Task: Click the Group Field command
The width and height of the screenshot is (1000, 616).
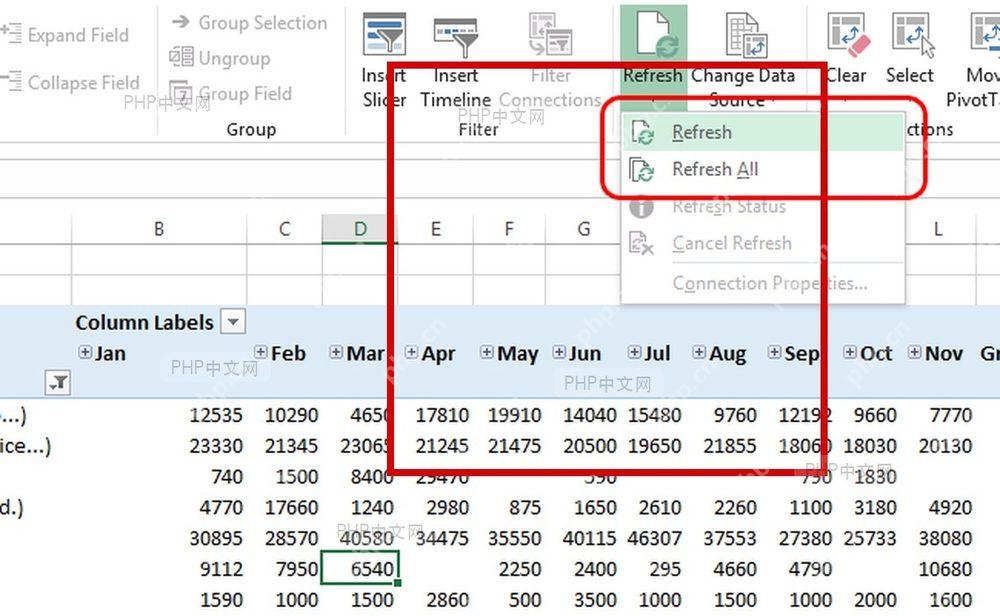Action: click(231, 94)
